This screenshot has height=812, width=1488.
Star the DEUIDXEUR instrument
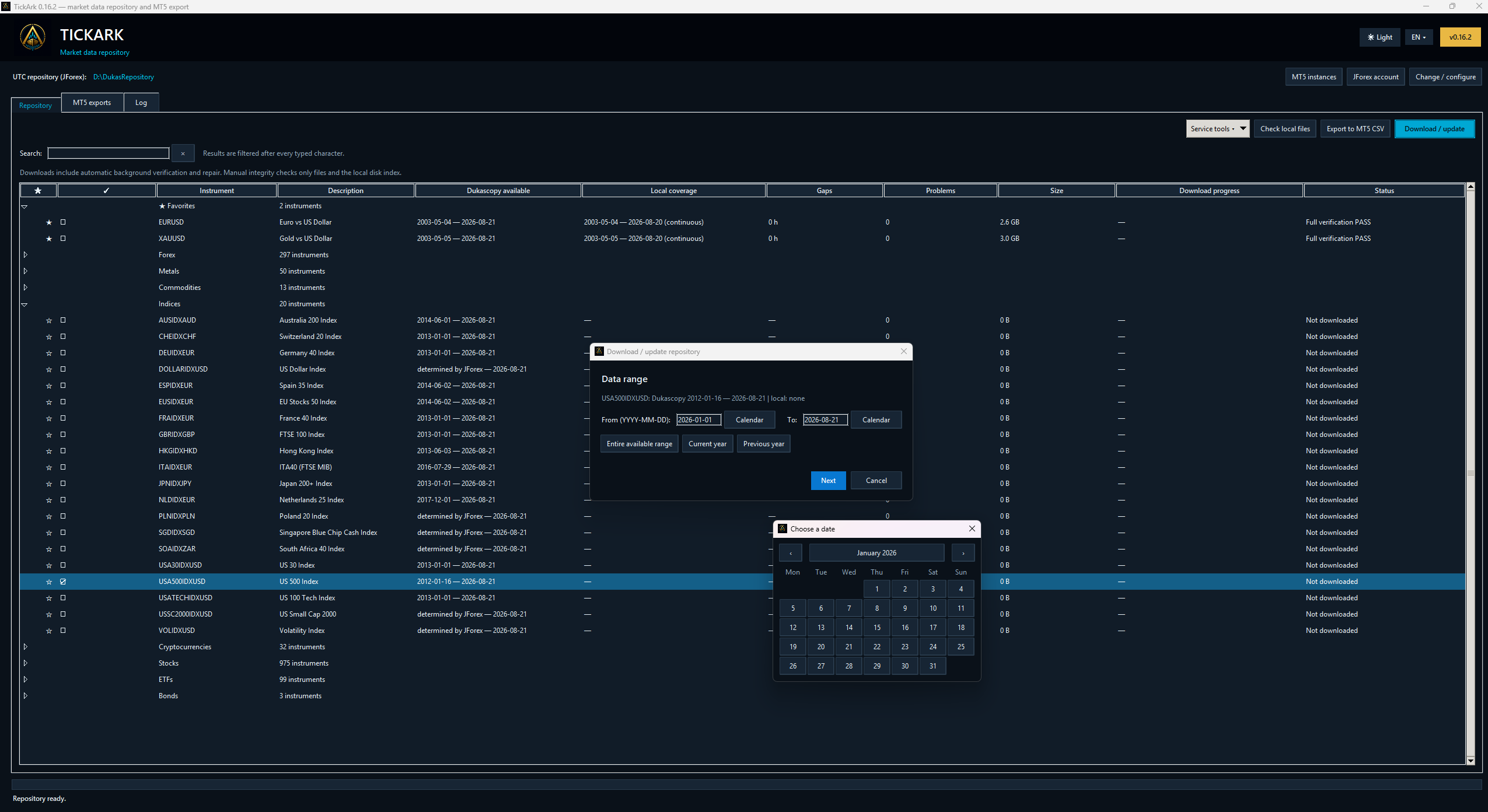[x=49, y=353]
